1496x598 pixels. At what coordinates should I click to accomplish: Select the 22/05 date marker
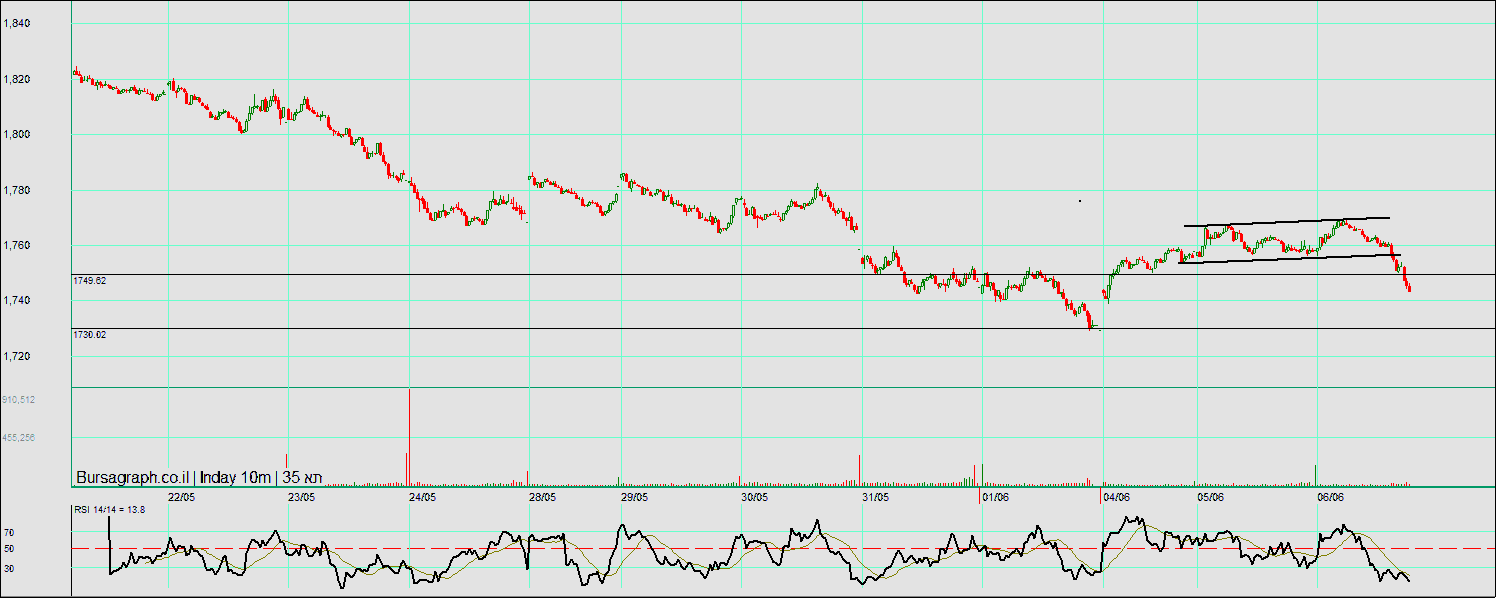(x=181, y=496)
